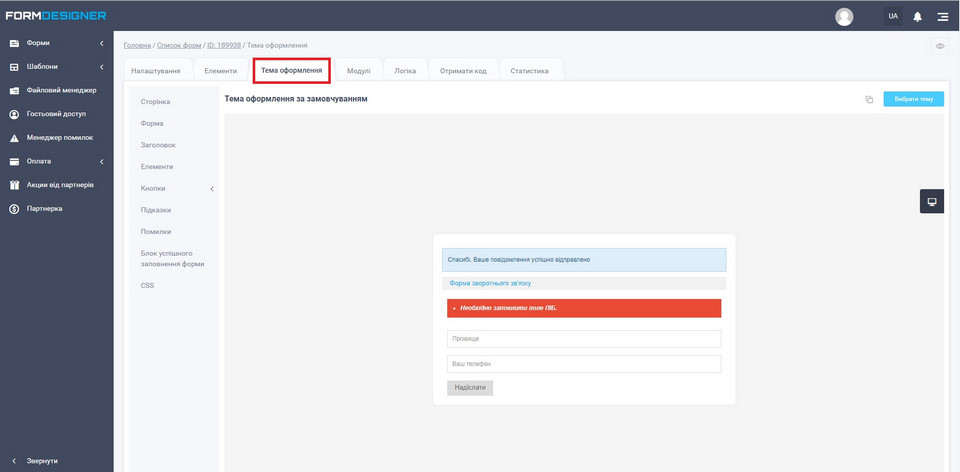Click the Оплата card icon

[15, 162]
